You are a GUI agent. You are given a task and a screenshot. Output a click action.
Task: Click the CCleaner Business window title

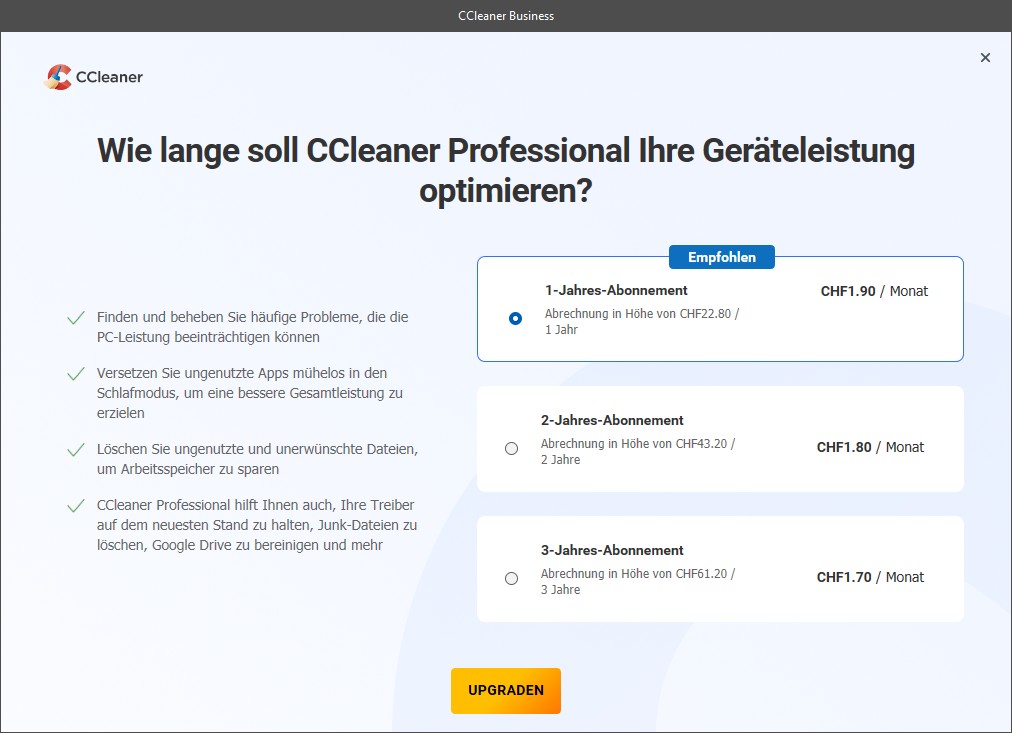point(506,15)
